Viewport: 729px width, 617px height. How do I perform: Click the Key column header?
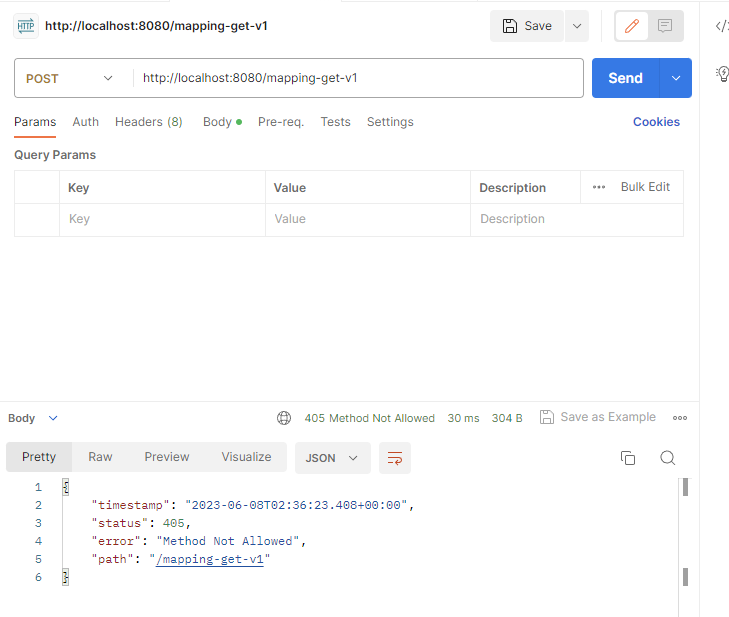79,188
